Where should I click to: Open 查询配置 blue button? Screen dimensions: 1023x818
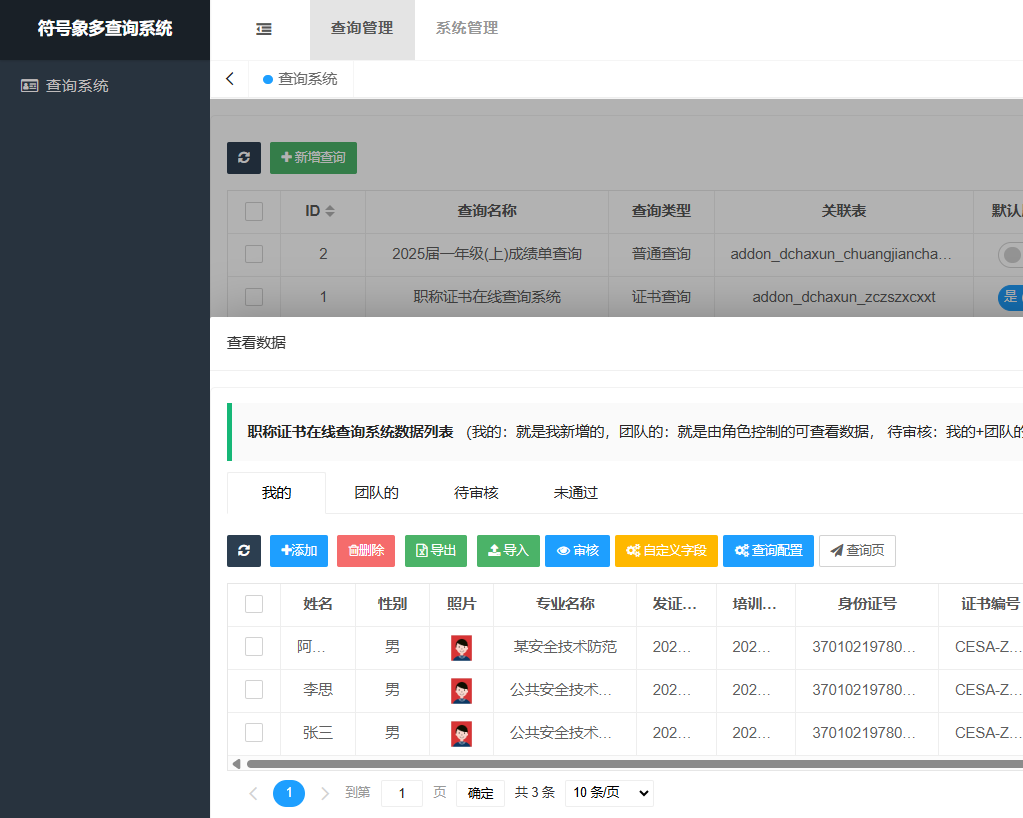click(x=769, y=551)
